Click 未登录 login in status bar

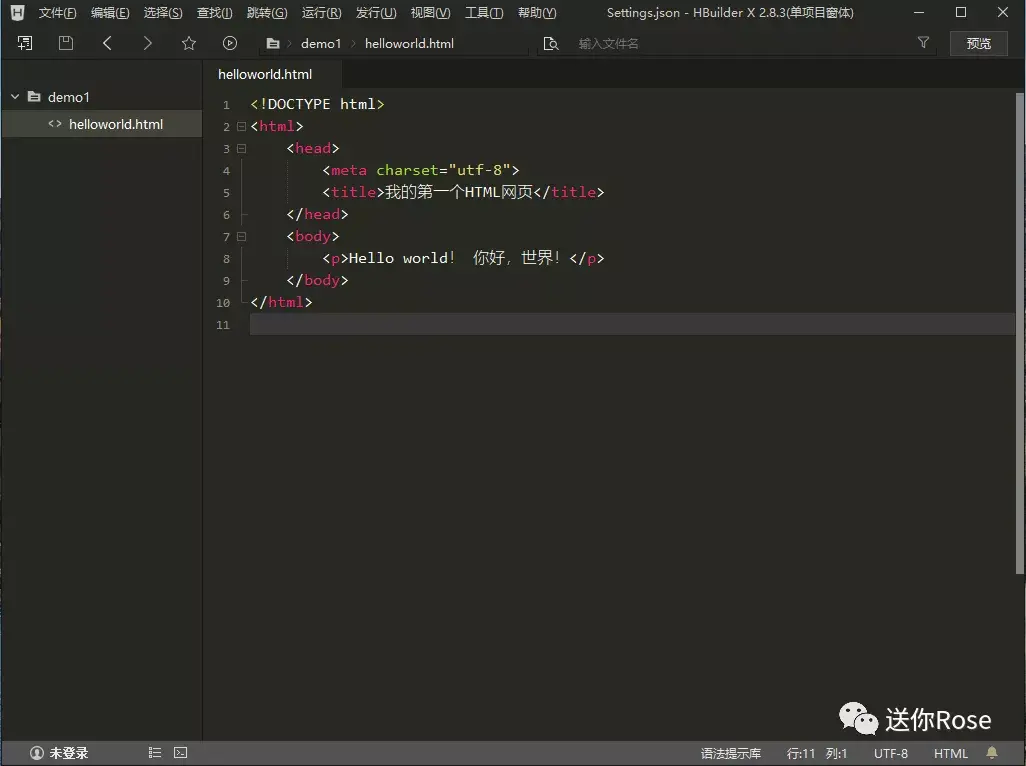point(59,753)
